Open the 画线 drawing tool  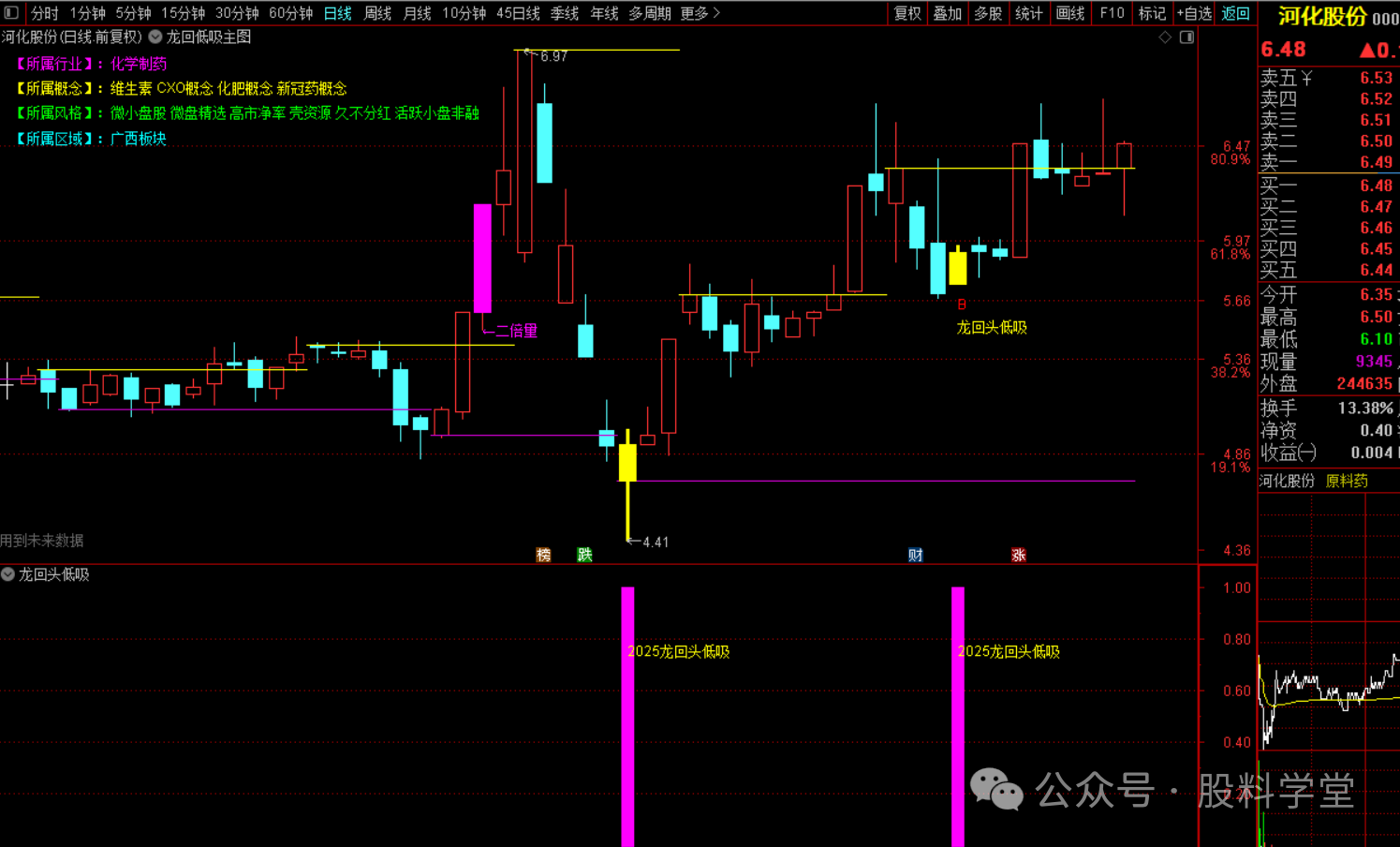pos(1069,13)
